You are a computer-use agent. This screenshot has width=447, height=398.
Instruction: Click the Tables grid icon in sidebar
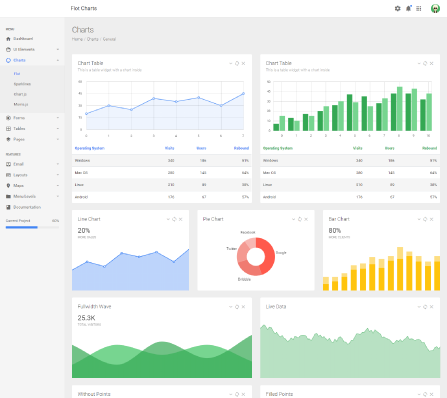coord(8,129)
